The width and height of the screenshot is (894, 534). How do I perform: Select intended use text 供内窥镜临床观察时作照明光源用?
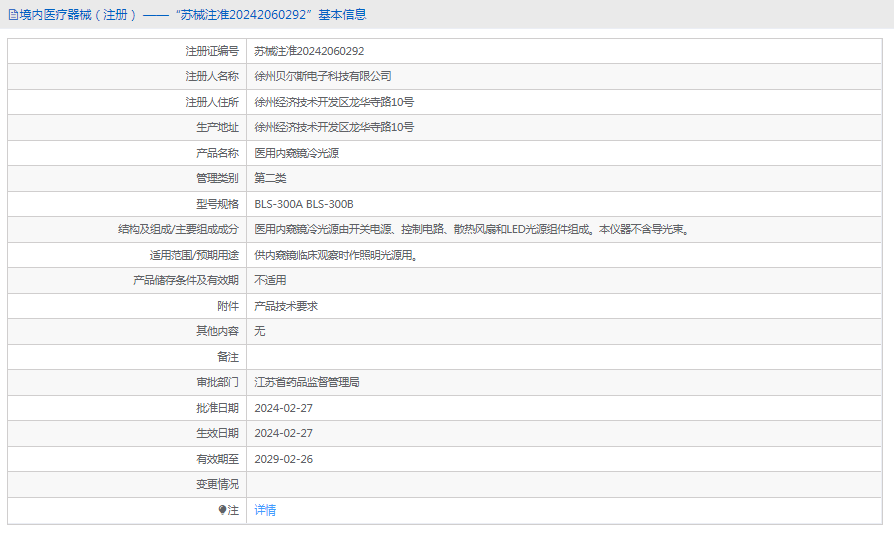click(x=336, y=255)
